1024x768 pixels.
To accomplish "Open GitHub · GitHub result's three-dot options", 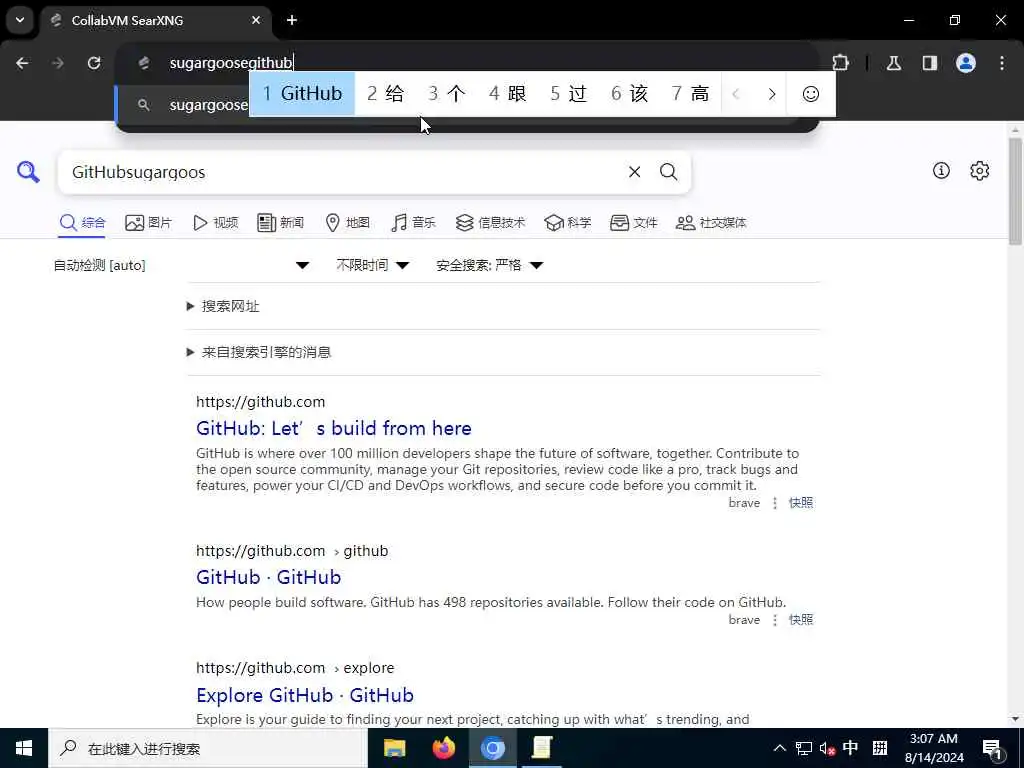I will (775, 620).
